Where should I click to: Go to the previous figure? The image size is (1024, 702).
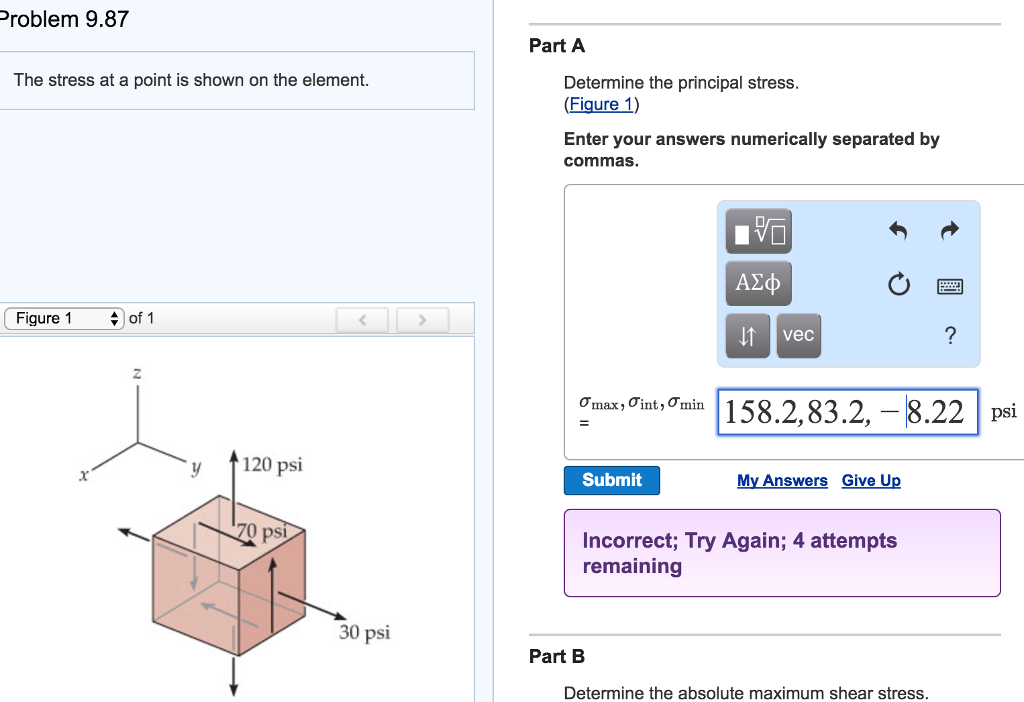(362, 319)
